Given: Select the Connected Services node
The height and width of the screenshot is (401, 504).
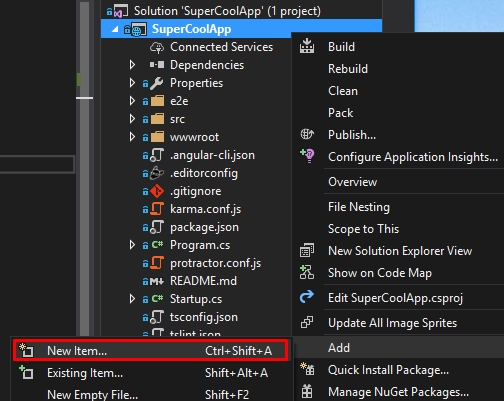Looking at the screenshot, I should click(x=221, y=47).
